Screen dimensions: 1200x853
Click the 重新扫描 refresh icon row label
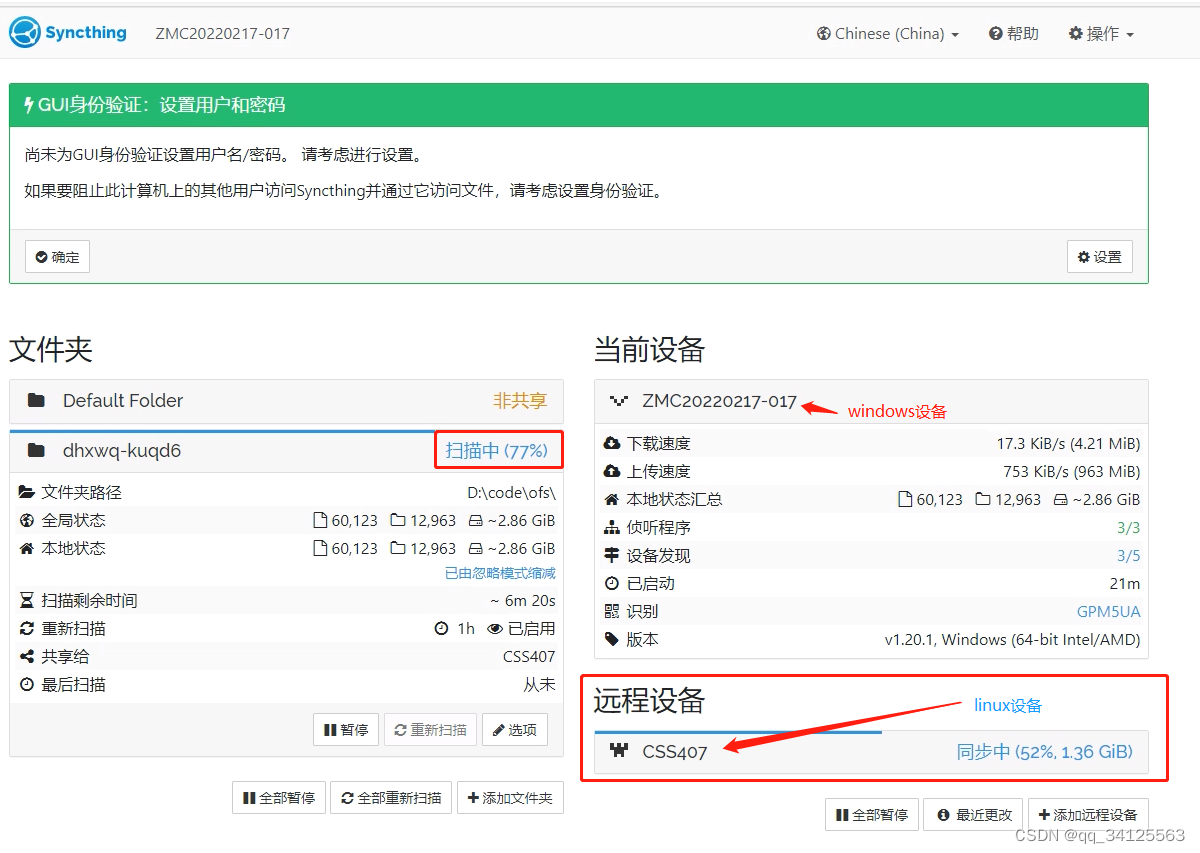click(74, 629)
